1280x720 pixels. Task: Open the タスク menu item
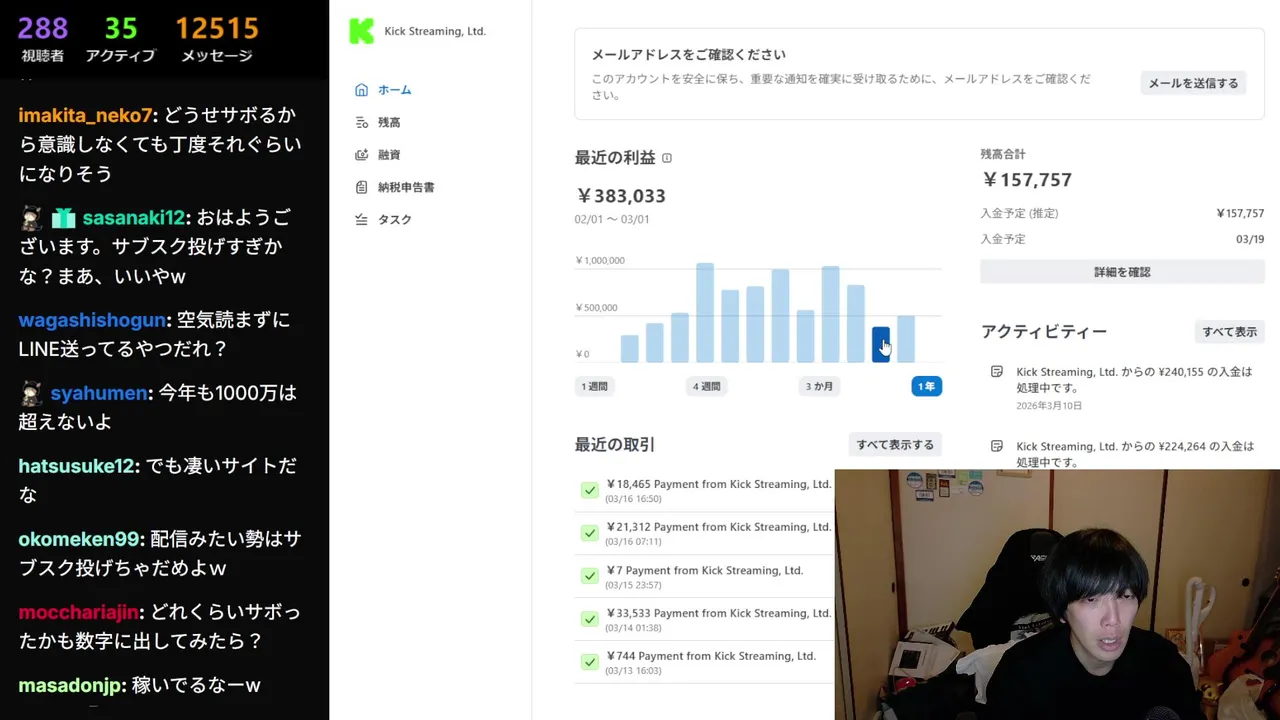click(394, 219)
